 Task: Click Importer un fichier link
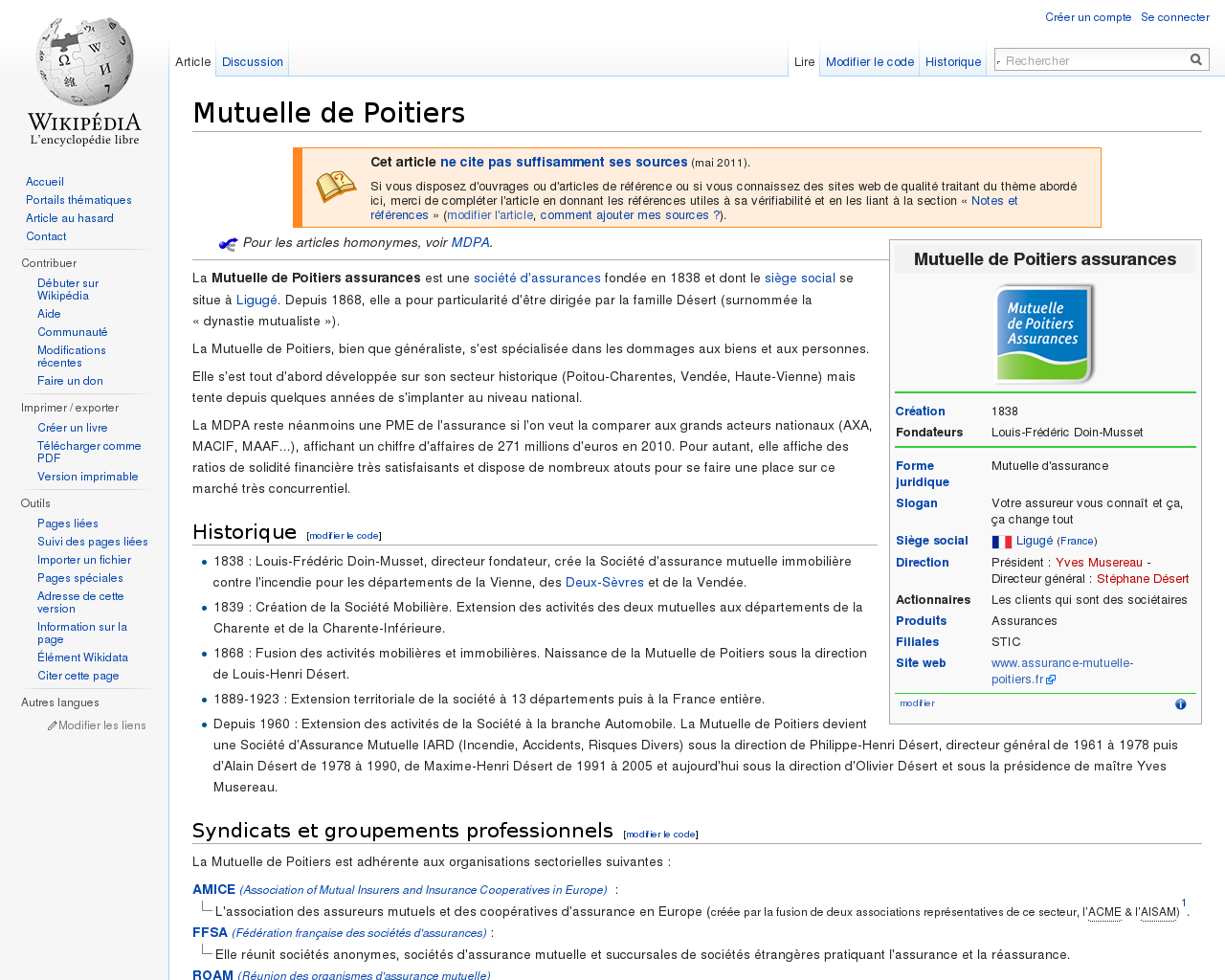click(84, 560)
